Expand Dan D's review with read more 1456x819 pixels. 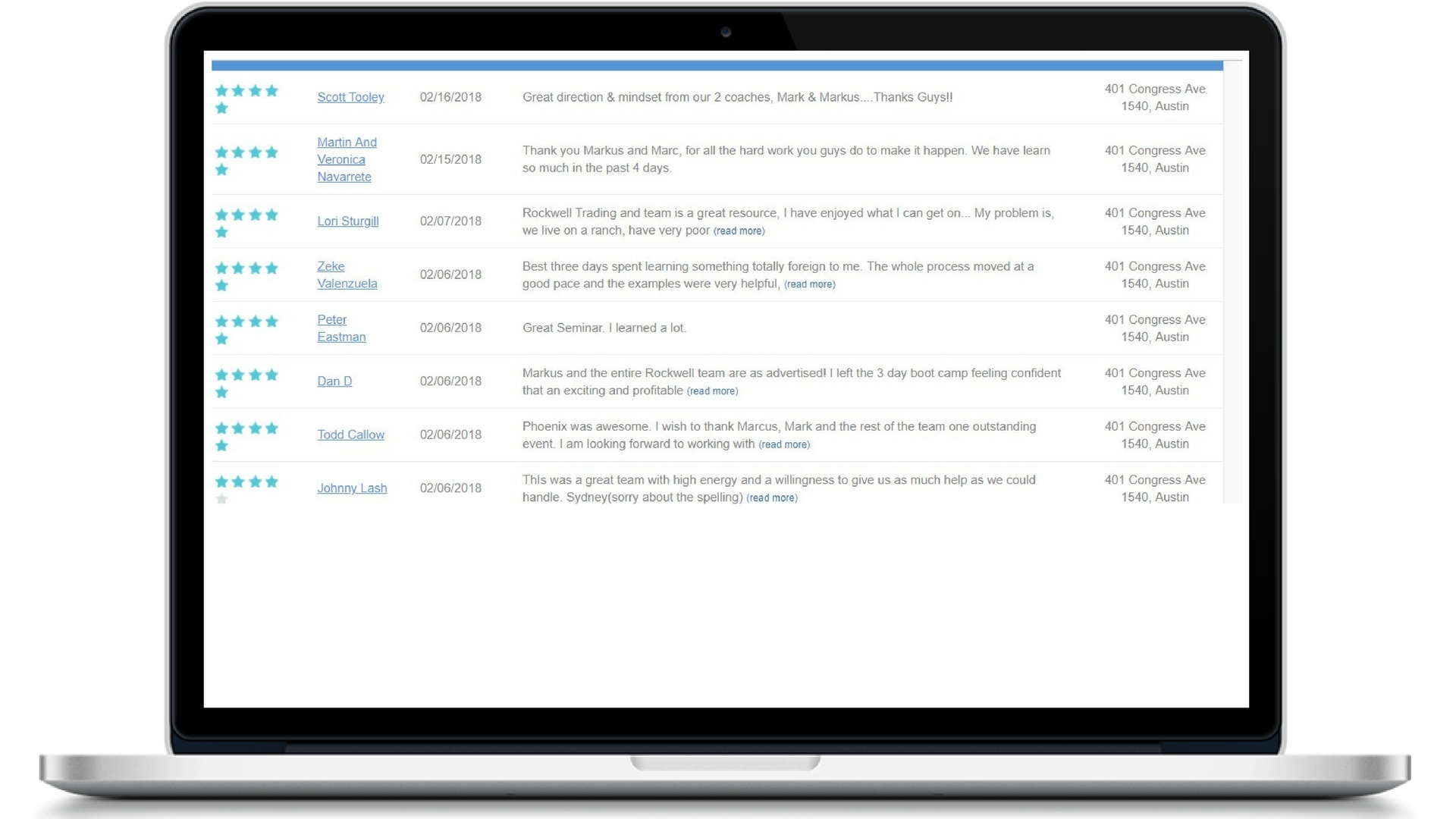[x=712, y=391]
